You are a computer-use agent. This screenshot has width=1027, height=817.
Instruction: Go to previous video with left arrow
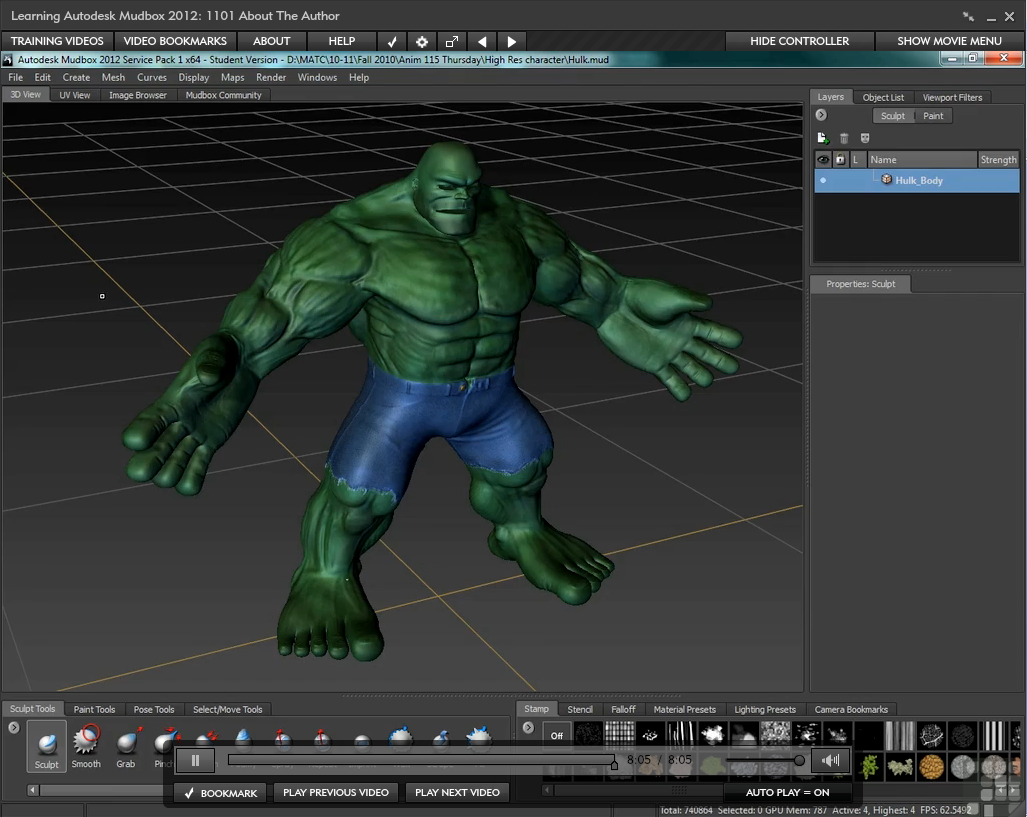coord(482,41)
